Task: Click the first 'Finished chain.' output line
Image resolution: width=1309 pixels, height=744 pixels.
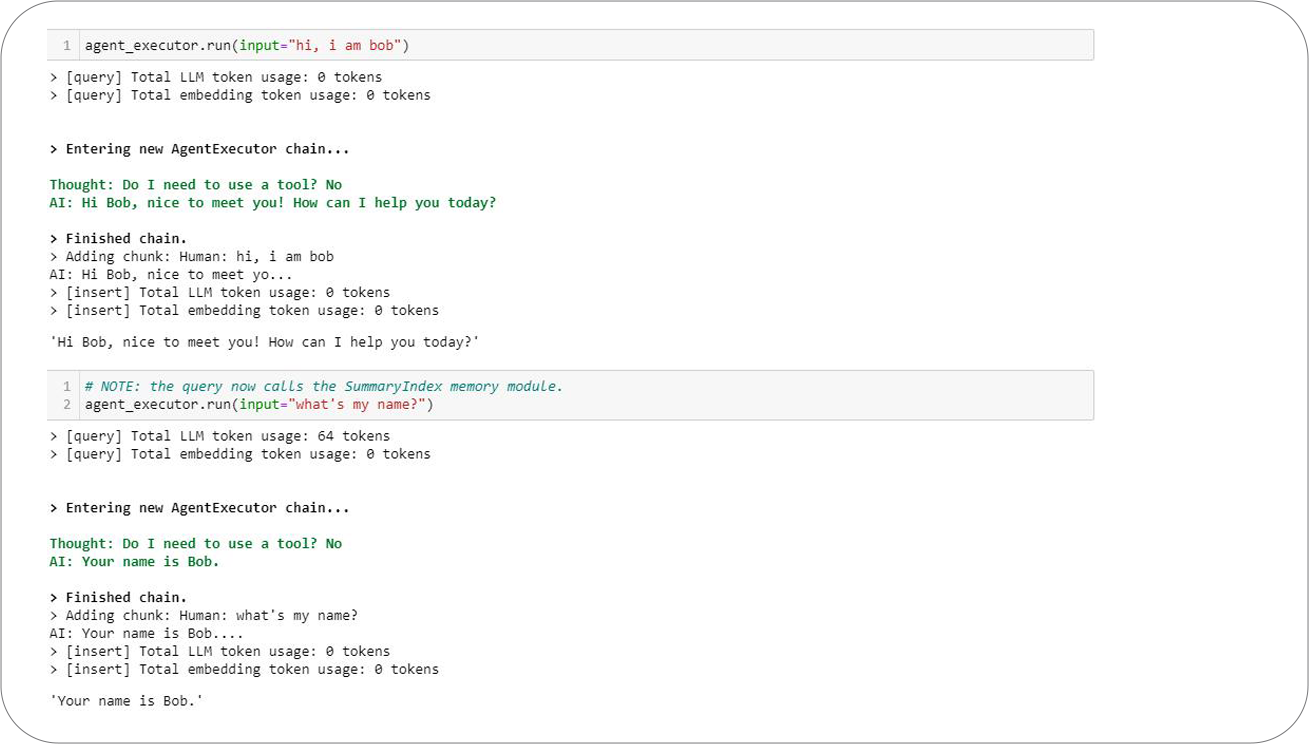Action: tap(118, 239)
